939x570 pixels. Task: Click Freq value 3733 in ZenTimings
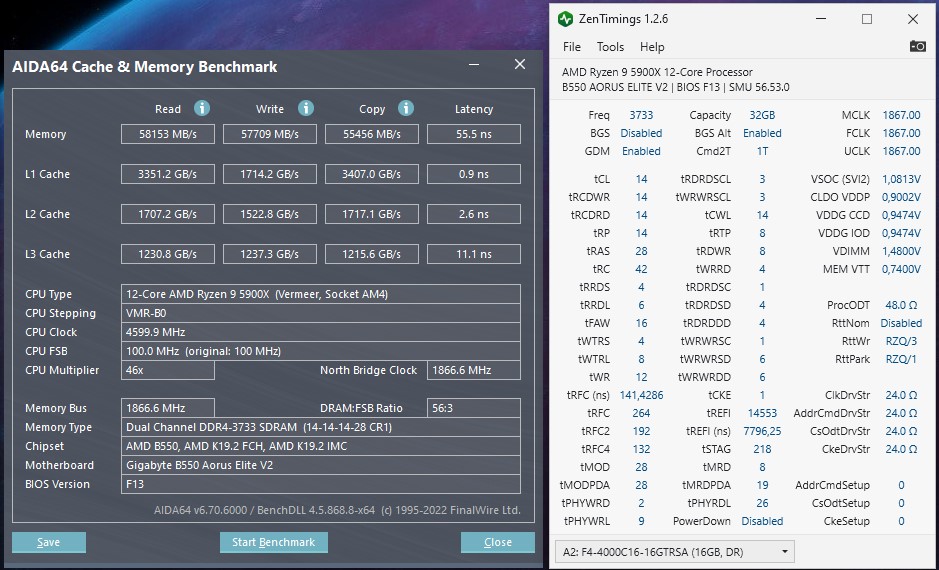coord(641,115)
